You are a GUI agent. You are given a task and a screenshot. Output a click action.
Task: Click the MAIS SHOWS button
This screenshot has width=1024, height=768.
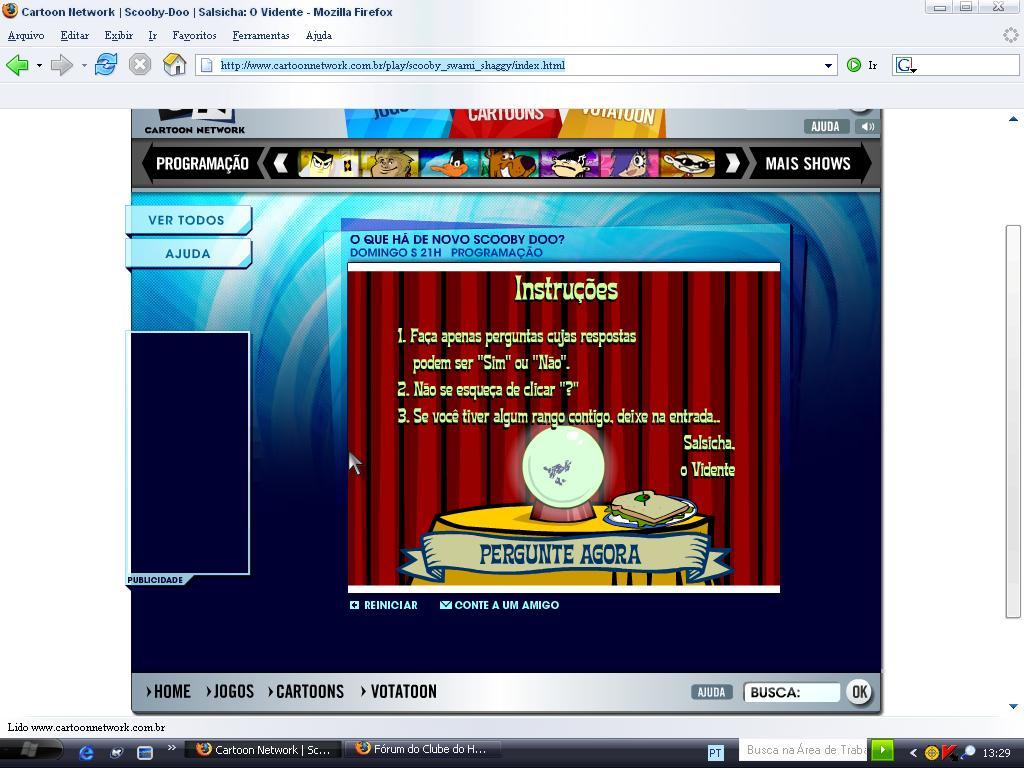click(x=808, y=163)
